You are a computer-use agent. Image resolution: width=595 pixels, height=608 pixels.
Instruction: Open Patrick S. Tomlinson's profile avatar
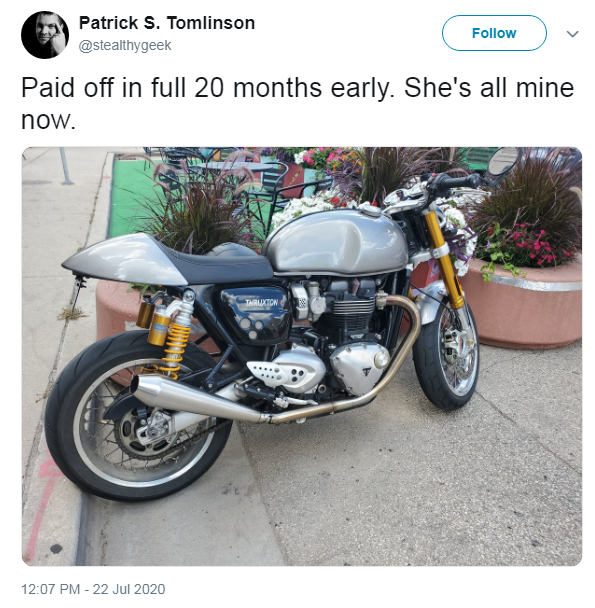point(45,35)
